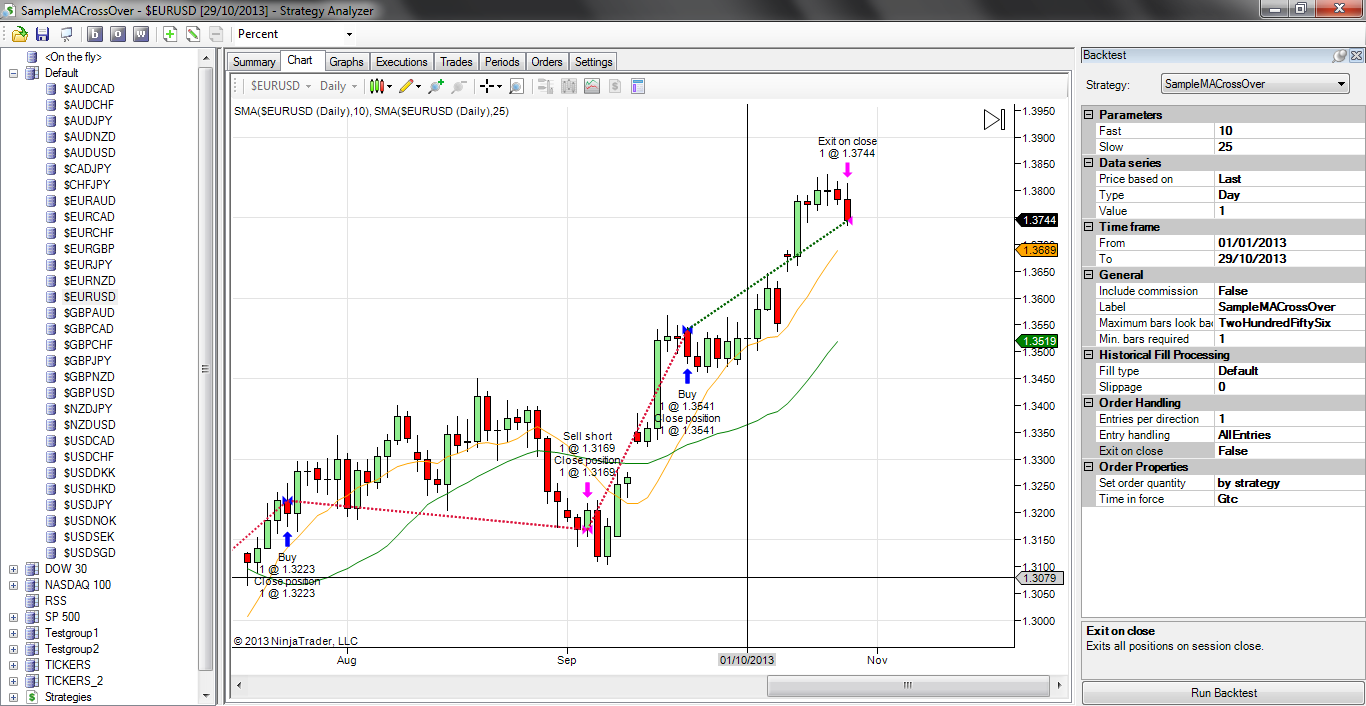Expand the DOW 30 list
Viewport: 1366px width, 706px height.
pyautogui.click(x=13, y=569)
